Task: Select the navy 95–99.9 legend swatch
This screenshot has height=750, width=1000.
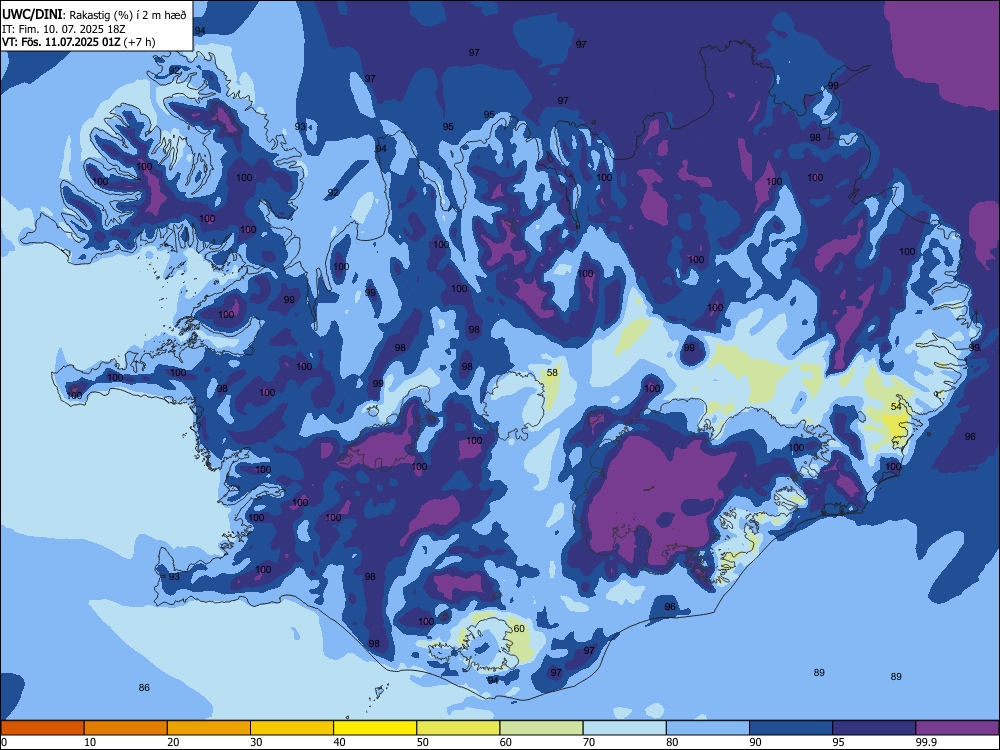Action: (x=874, y=728)
